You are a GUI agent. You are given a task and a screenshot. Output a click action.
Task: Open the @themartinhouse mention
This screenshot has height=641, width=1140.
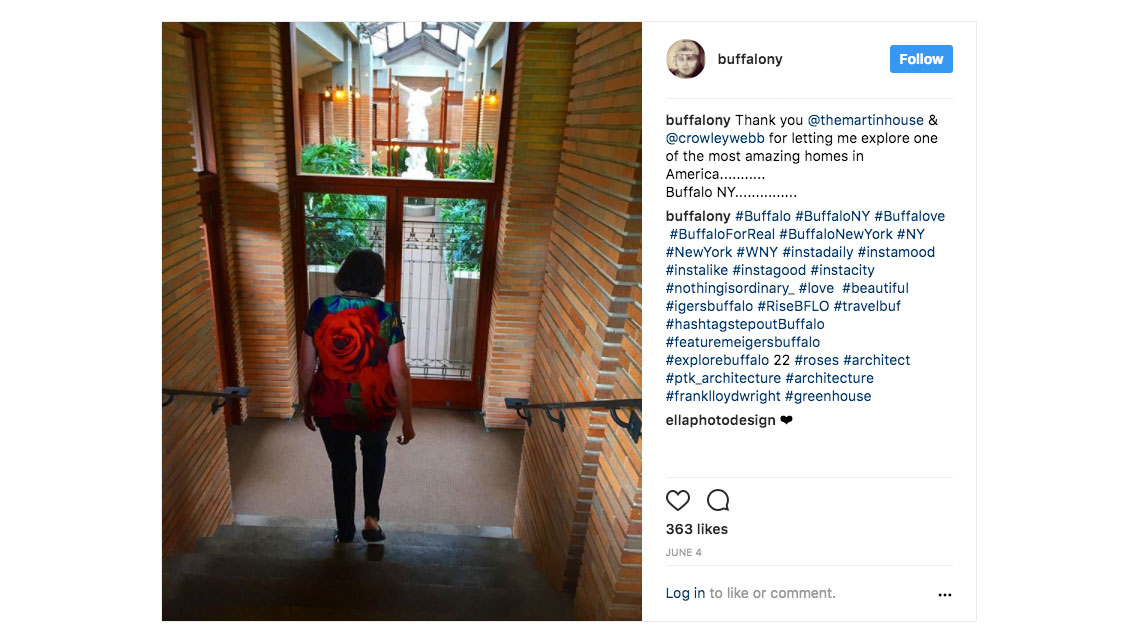click(x=865, y=120)
